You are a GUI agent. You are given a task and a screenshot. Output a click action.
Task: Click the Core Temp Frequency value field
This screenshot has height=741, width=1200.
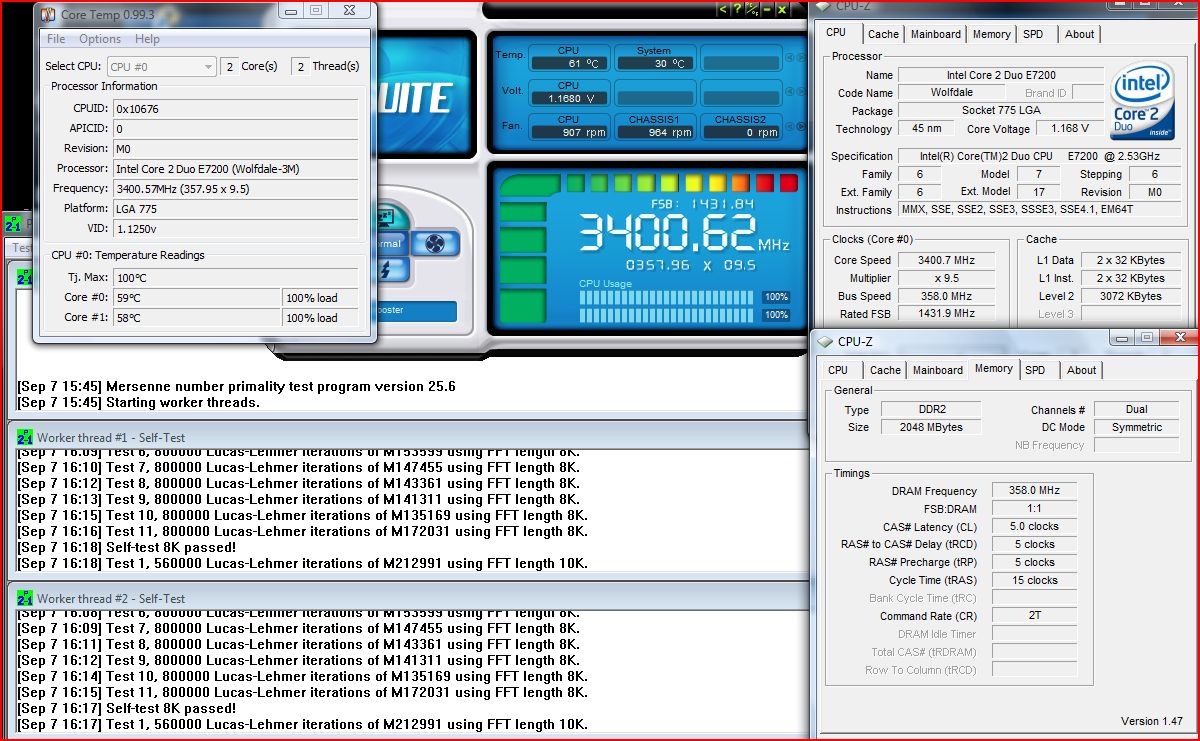click(x=234, y=188)
